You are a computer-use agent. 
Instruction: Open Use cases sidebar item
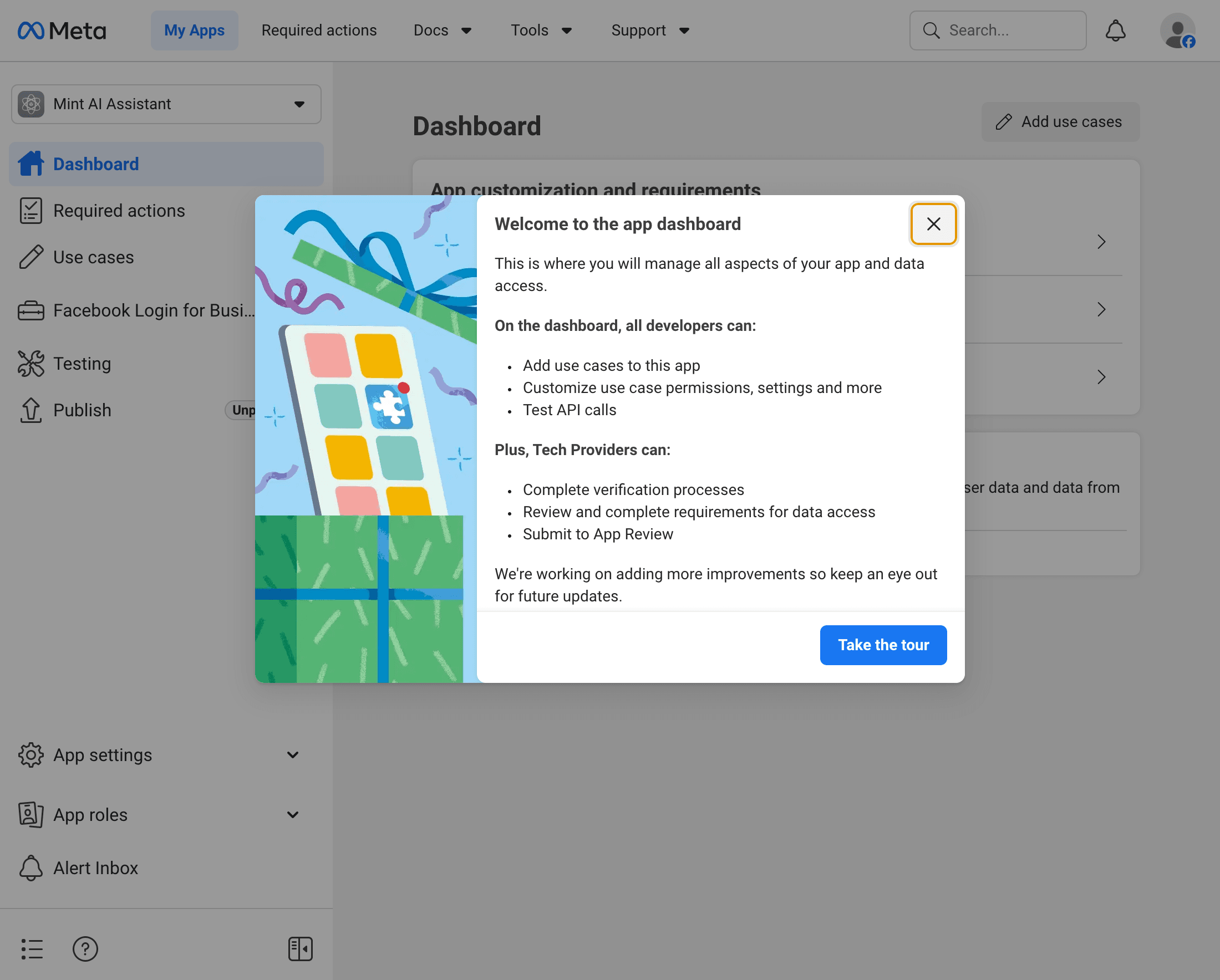tap(93, 257)
